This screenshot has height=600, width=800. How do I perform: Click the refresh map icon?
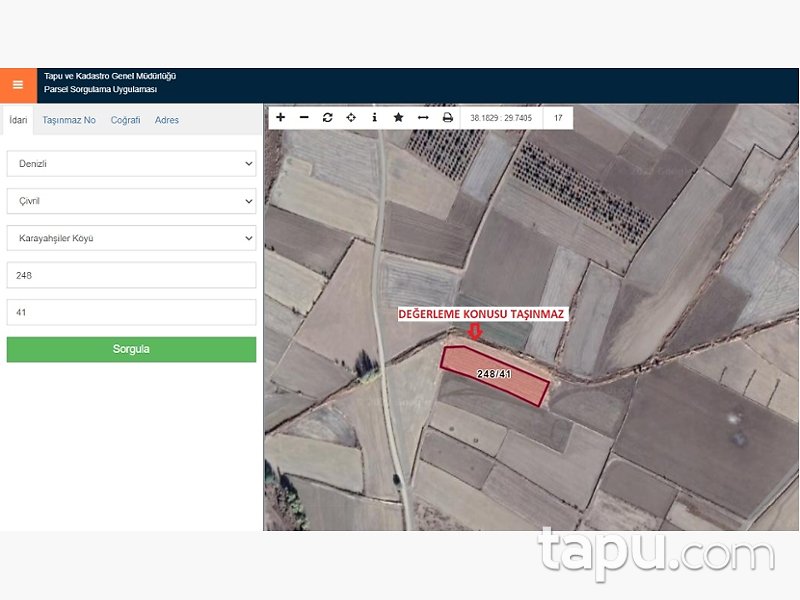point(328,118)
